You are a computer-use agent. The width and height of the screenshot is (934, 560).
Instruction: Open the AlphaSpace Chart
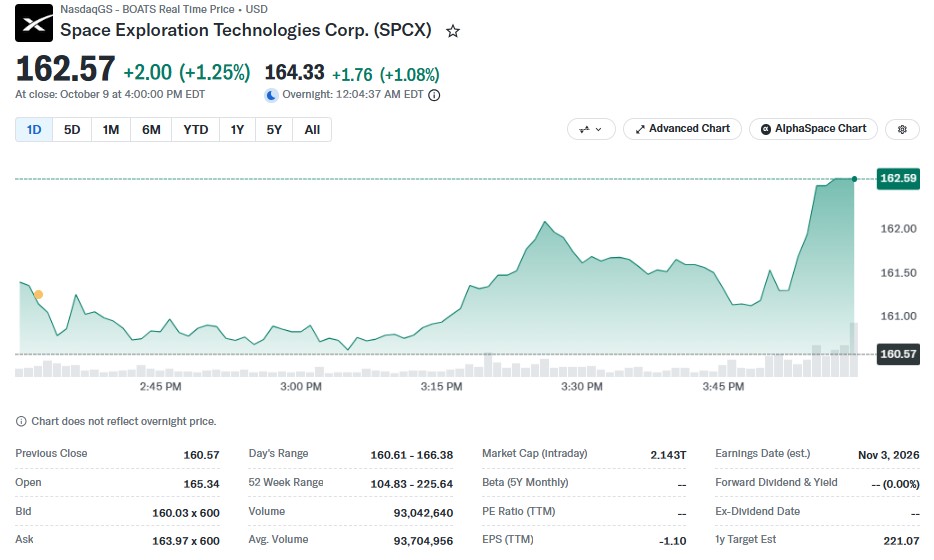click(813, 129)
